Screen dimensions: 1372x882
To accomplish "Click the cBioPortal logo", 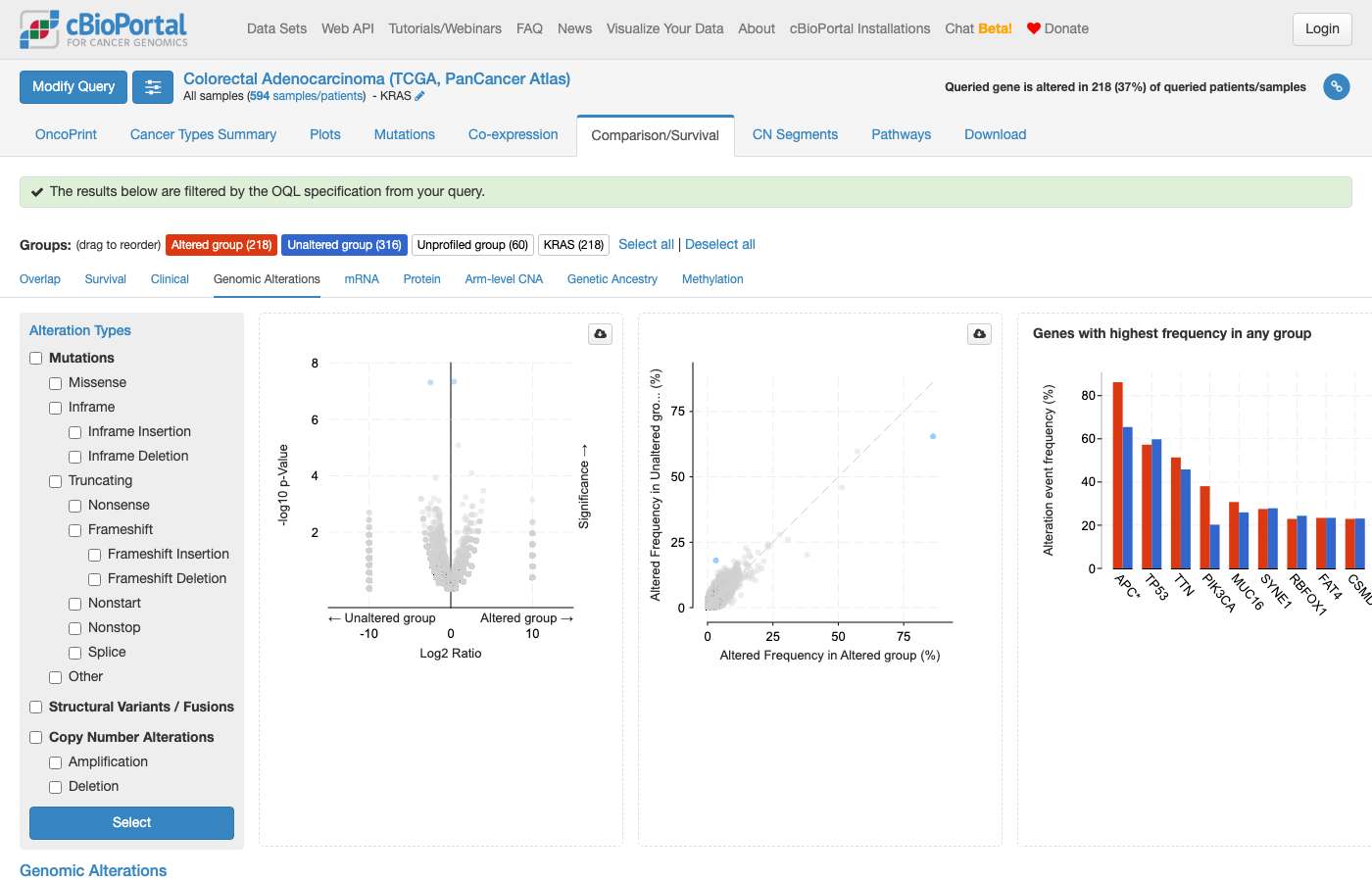I will (104, 29).
